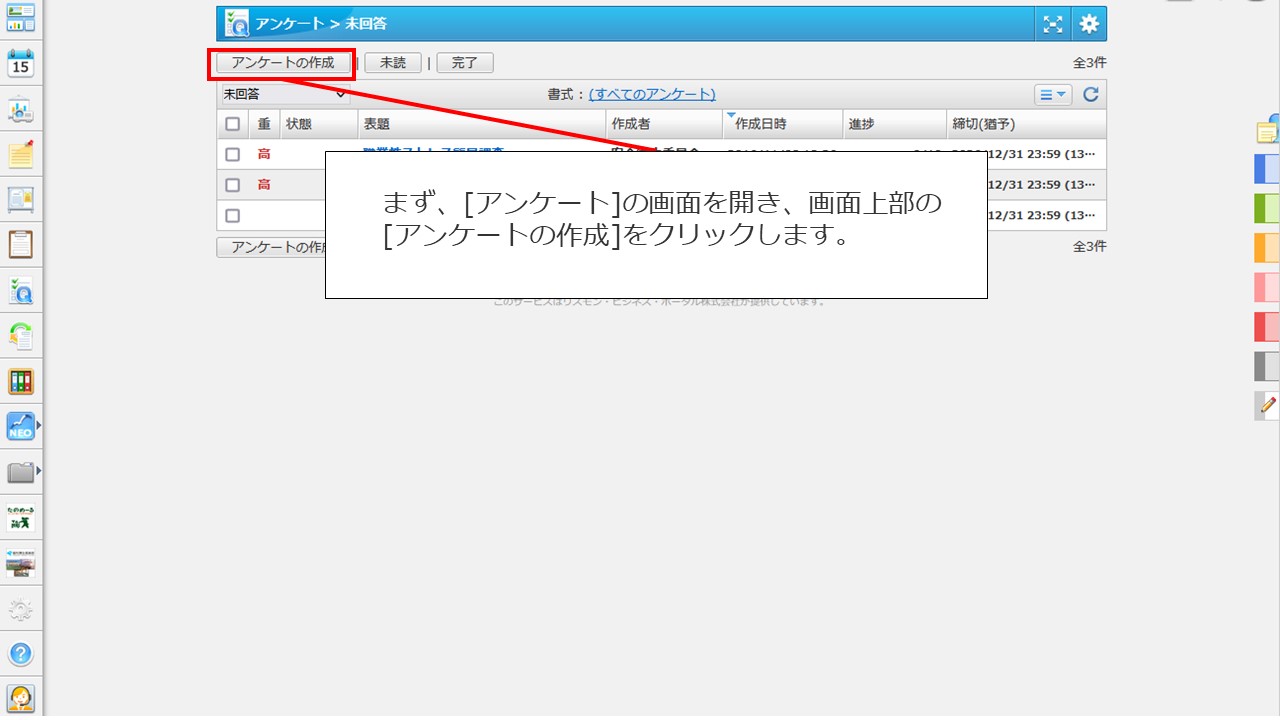Tick the checkbox of the row without 高
This screenshot has width=1280, height=720.
233,215
